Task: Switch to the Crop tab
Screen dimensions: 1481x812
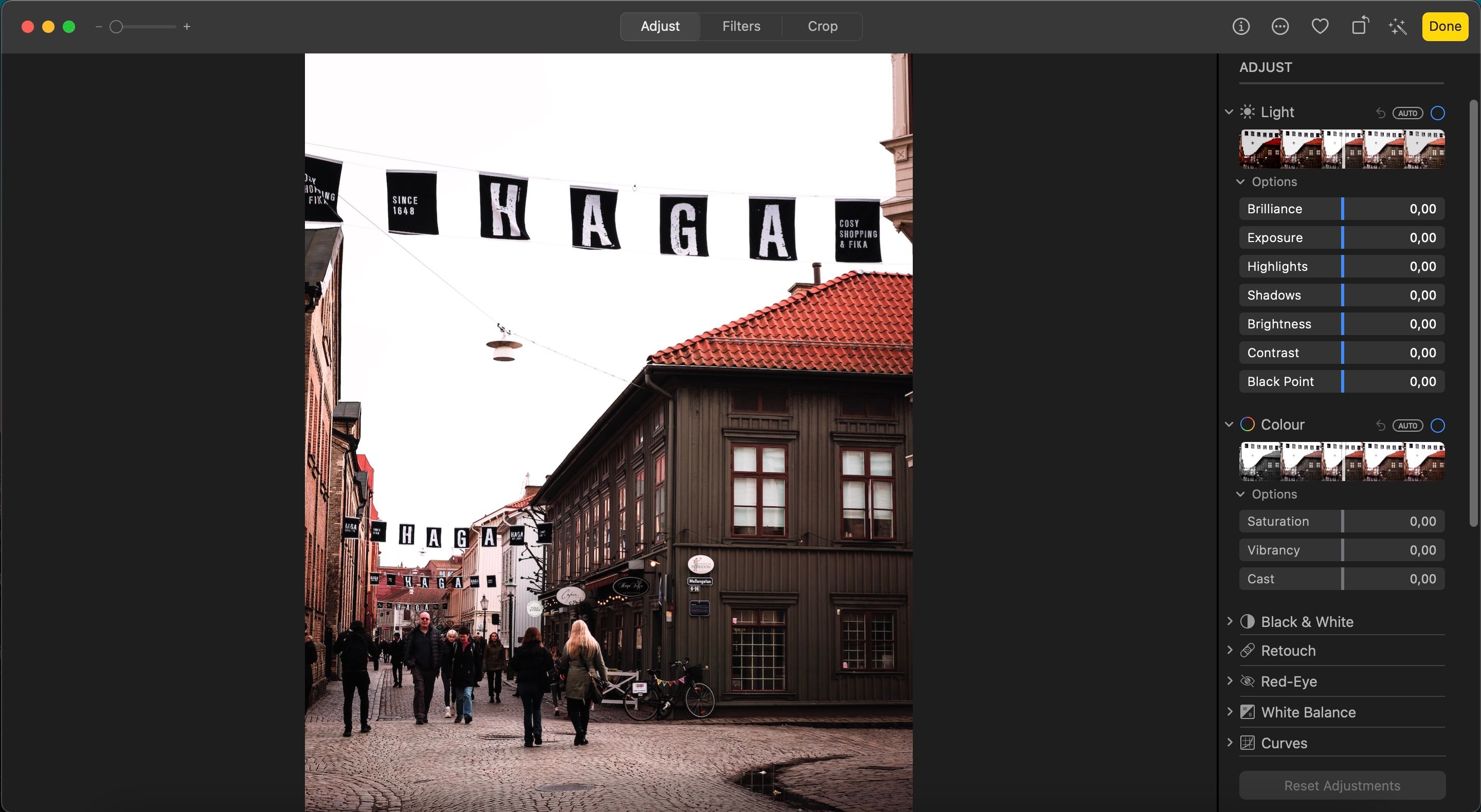Action: point(822,26)
